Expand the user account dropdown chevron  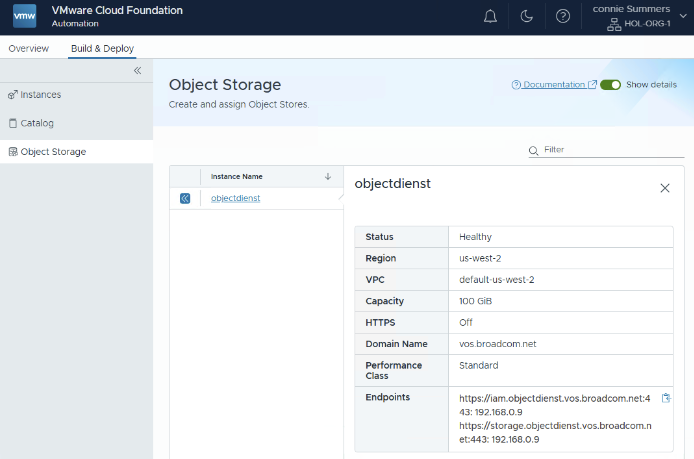[x=683, y=16]
